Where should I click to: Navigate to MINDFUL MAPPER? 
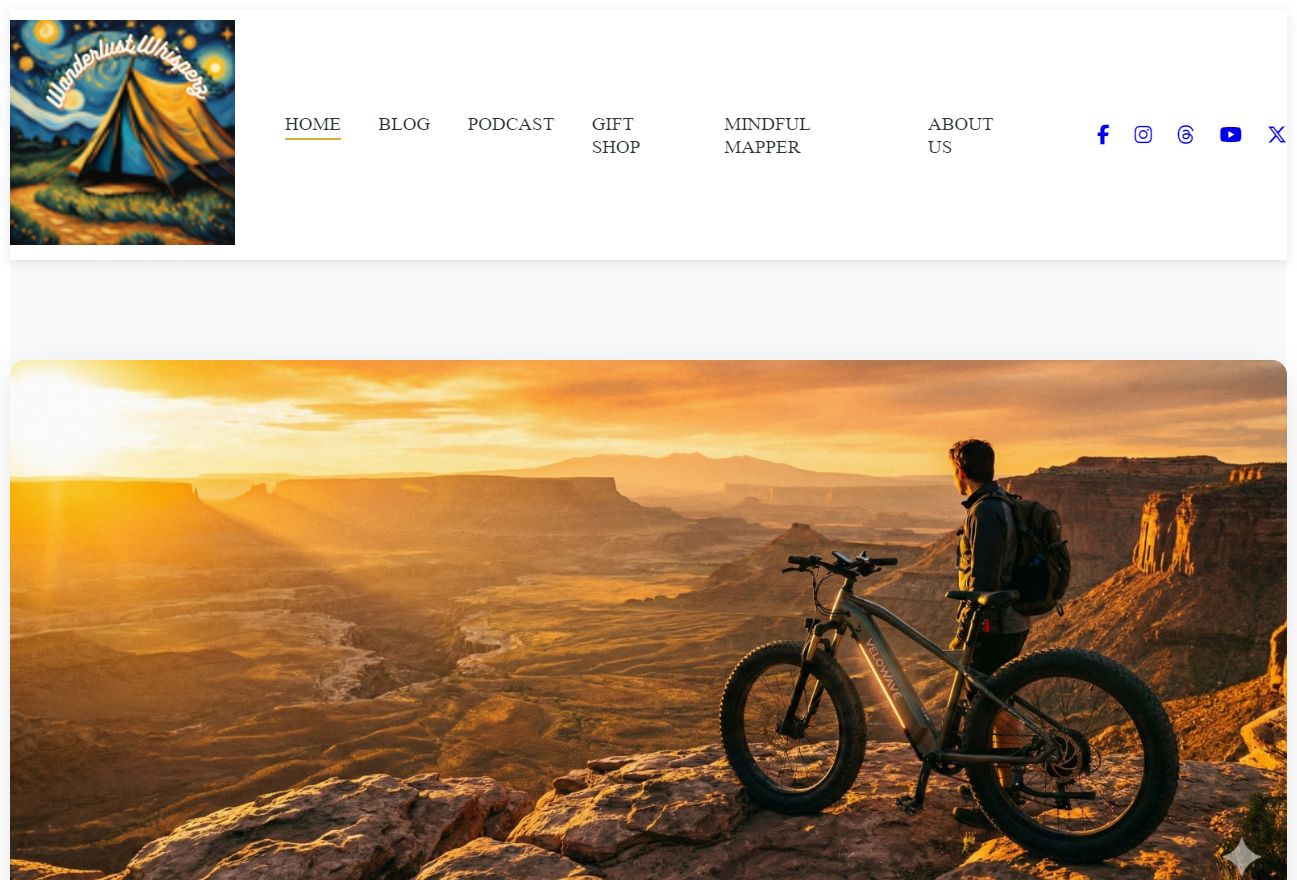pos(767,135)
